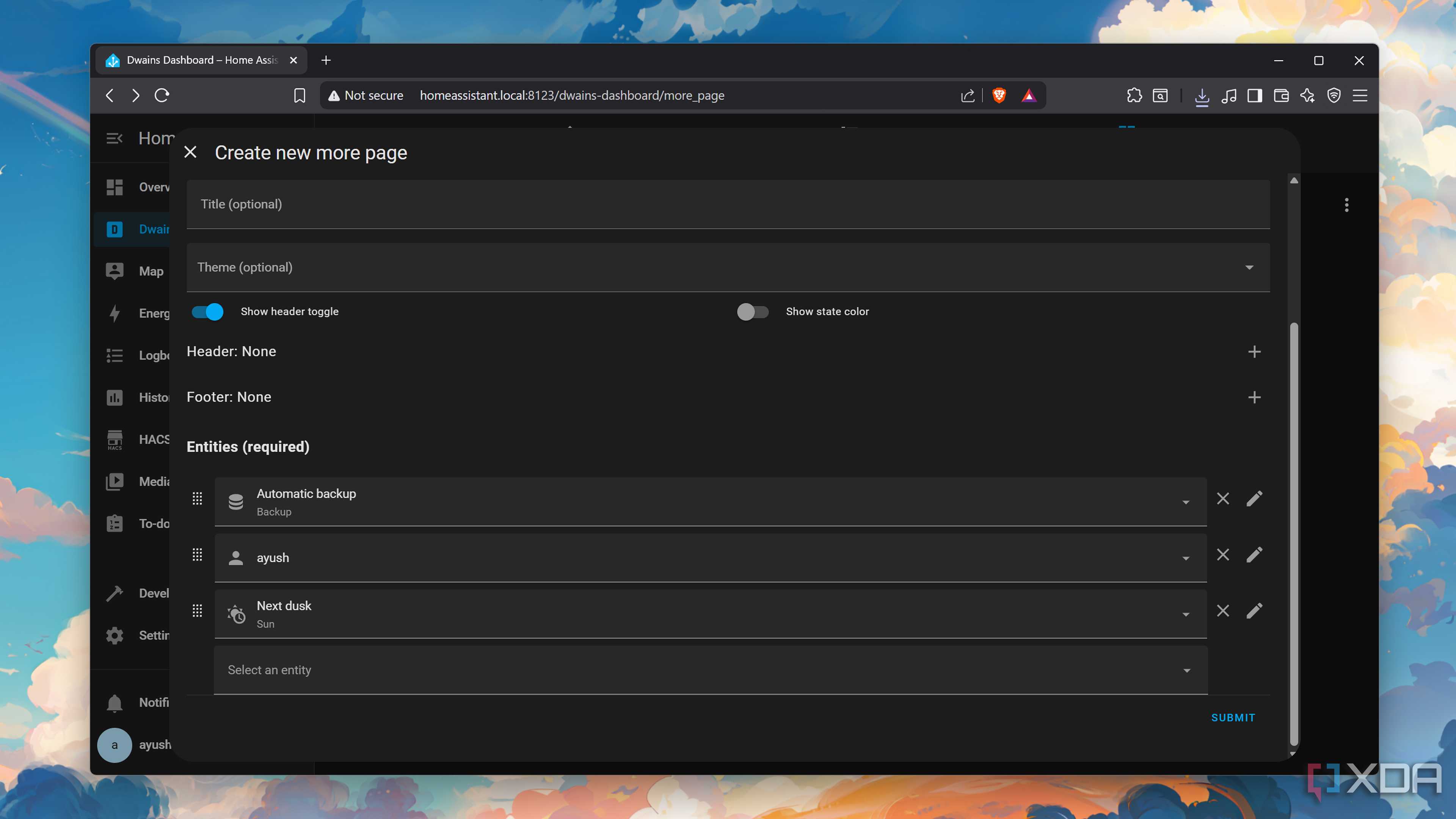
Task: Disable the Show header toggle switch
Action: pos(207,311)
